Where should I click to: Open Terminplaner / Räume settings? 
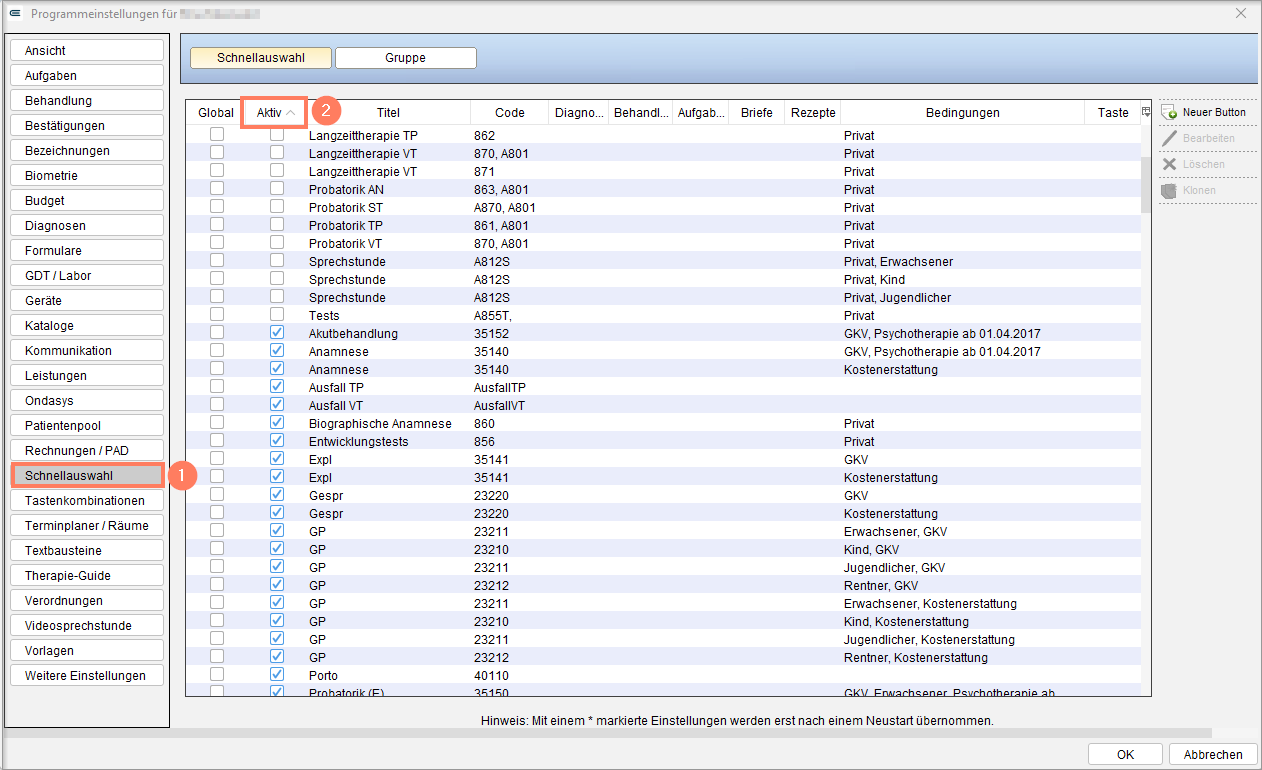click(87, 526)
